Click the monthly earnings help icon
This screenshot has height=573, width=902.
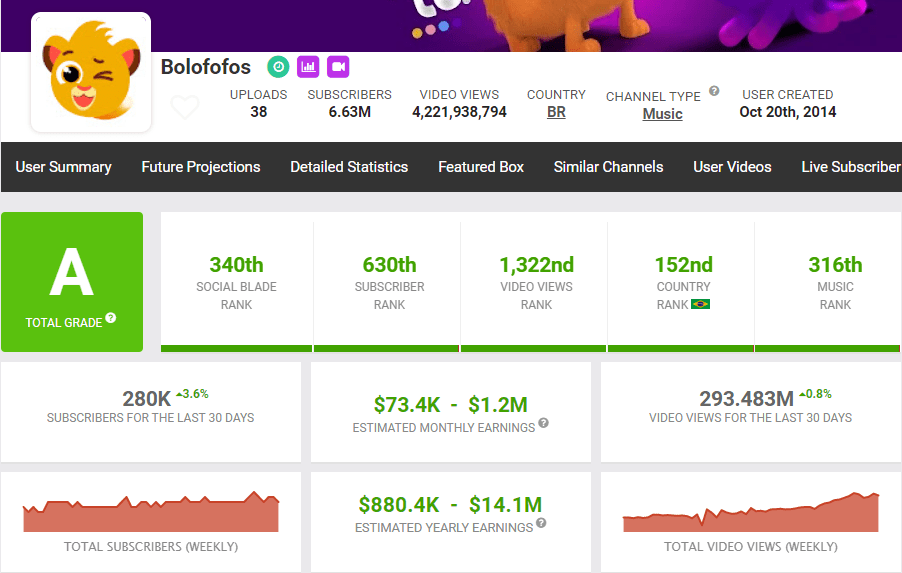(x=543, y=423)
